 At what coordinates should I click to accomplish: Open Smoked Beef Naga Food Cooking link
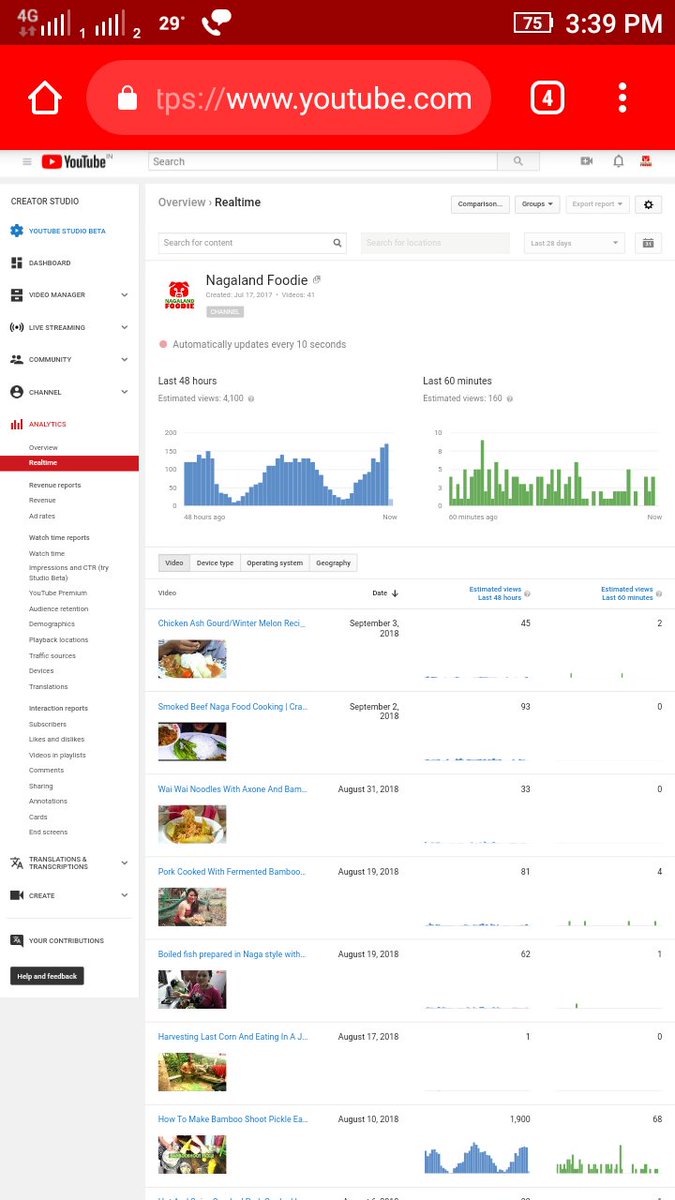tap(233, 706)
